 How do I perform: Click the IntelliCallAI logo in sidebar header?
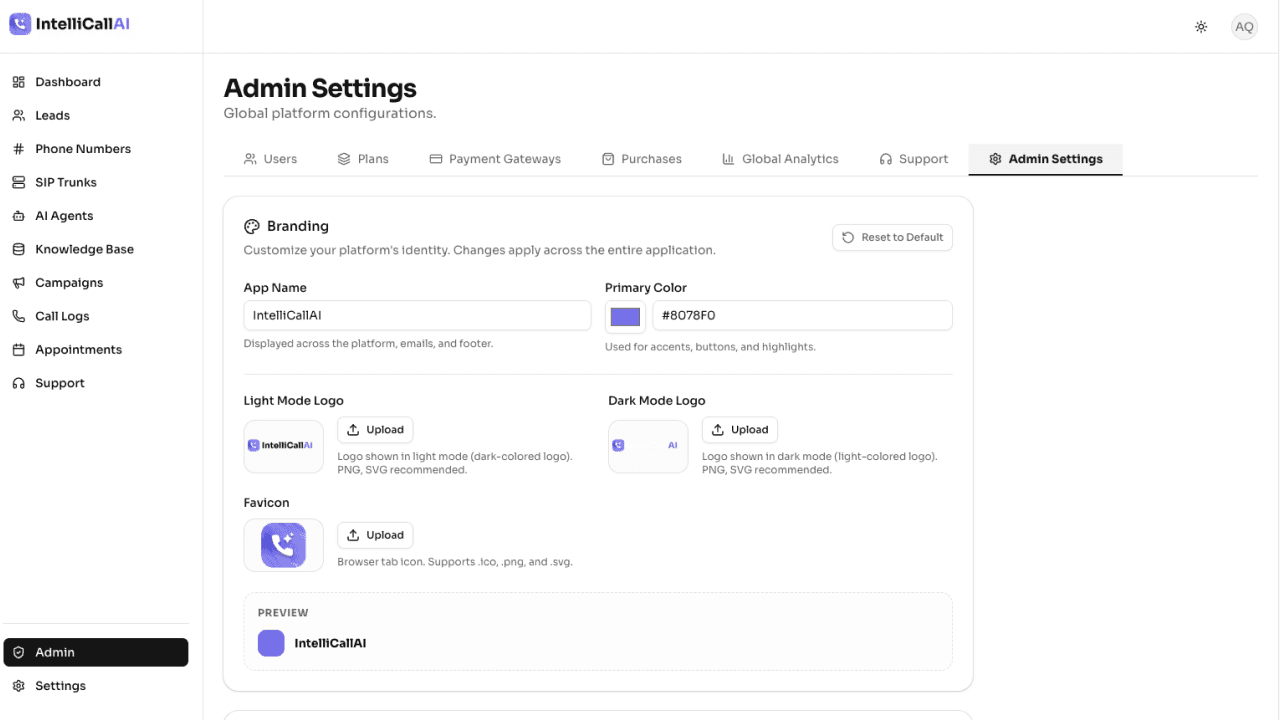click(70, 24)
